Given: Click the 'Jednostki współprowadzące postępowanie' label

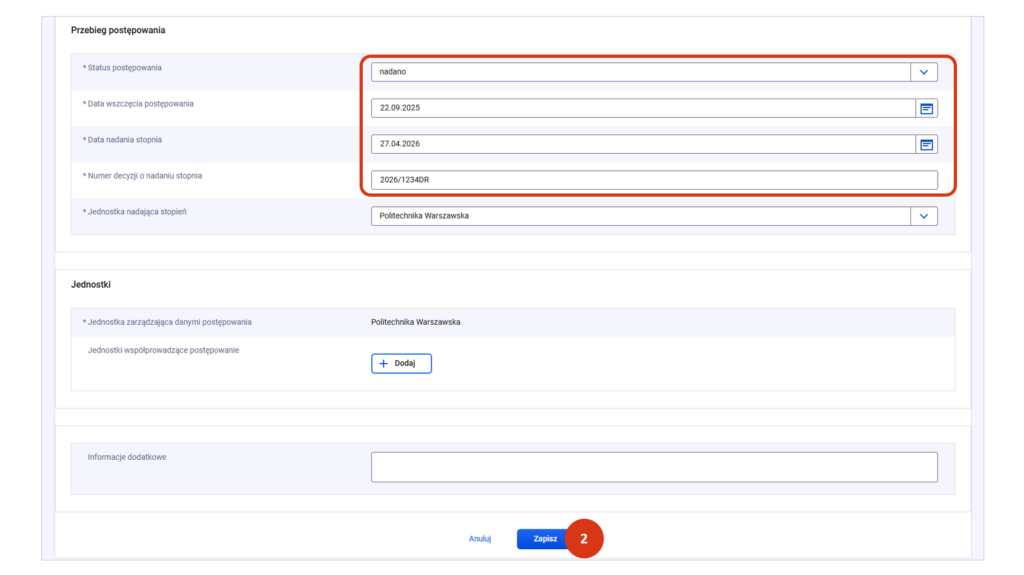Looking at the screenshot, I should [163, 350].
